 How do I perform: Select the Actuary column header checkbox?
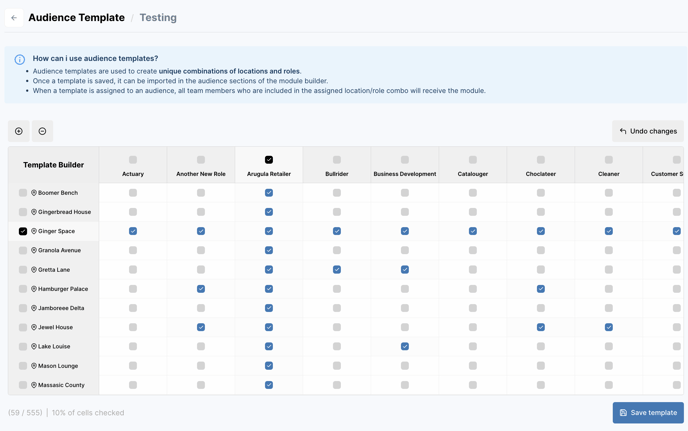click(x=133, y=160)
